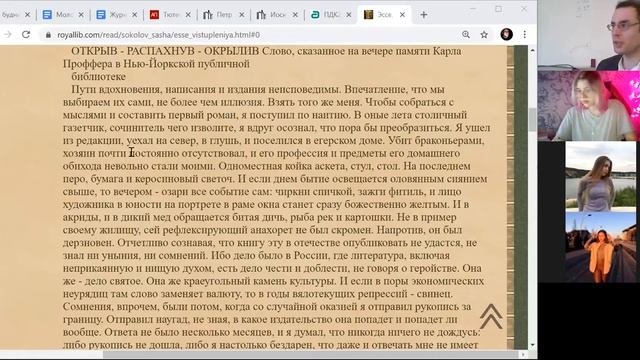640x360 pixels.
Task: Select the participant photo on the sunset street
Action: click(600, 247)
